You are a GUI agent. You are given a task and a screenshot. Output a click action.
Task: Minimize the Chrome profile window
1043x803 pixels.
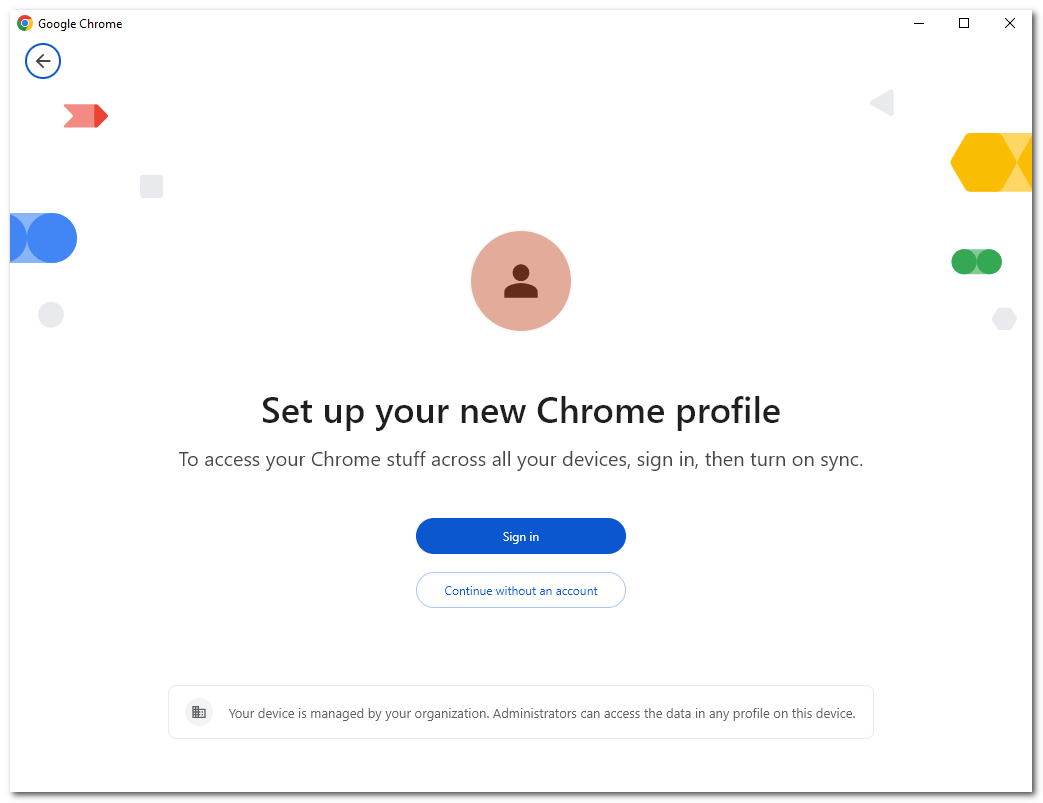click(x=918, y=23)
